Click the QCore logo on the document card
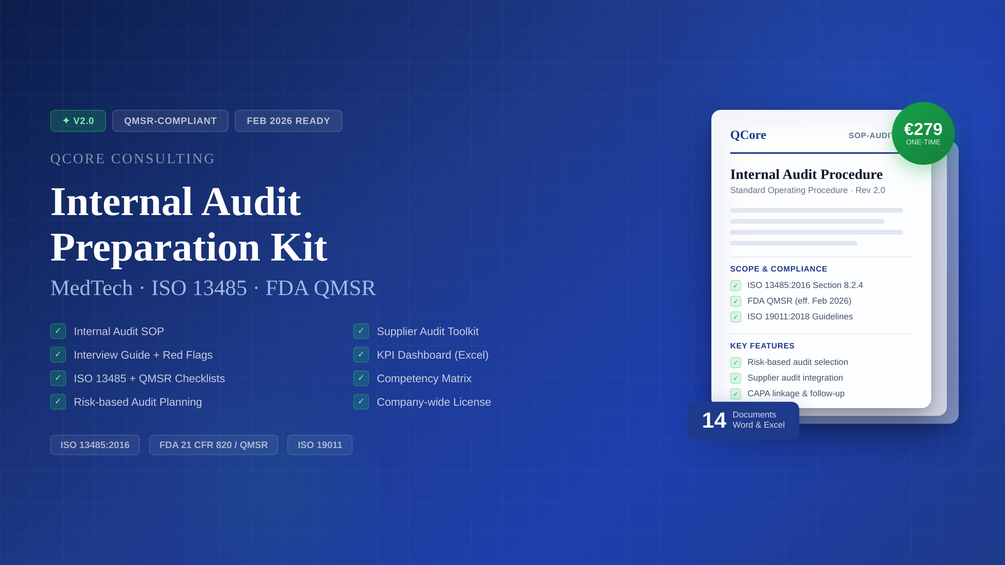The width and height of the screenshot is (1005, 565). click(x=748, y=135)
